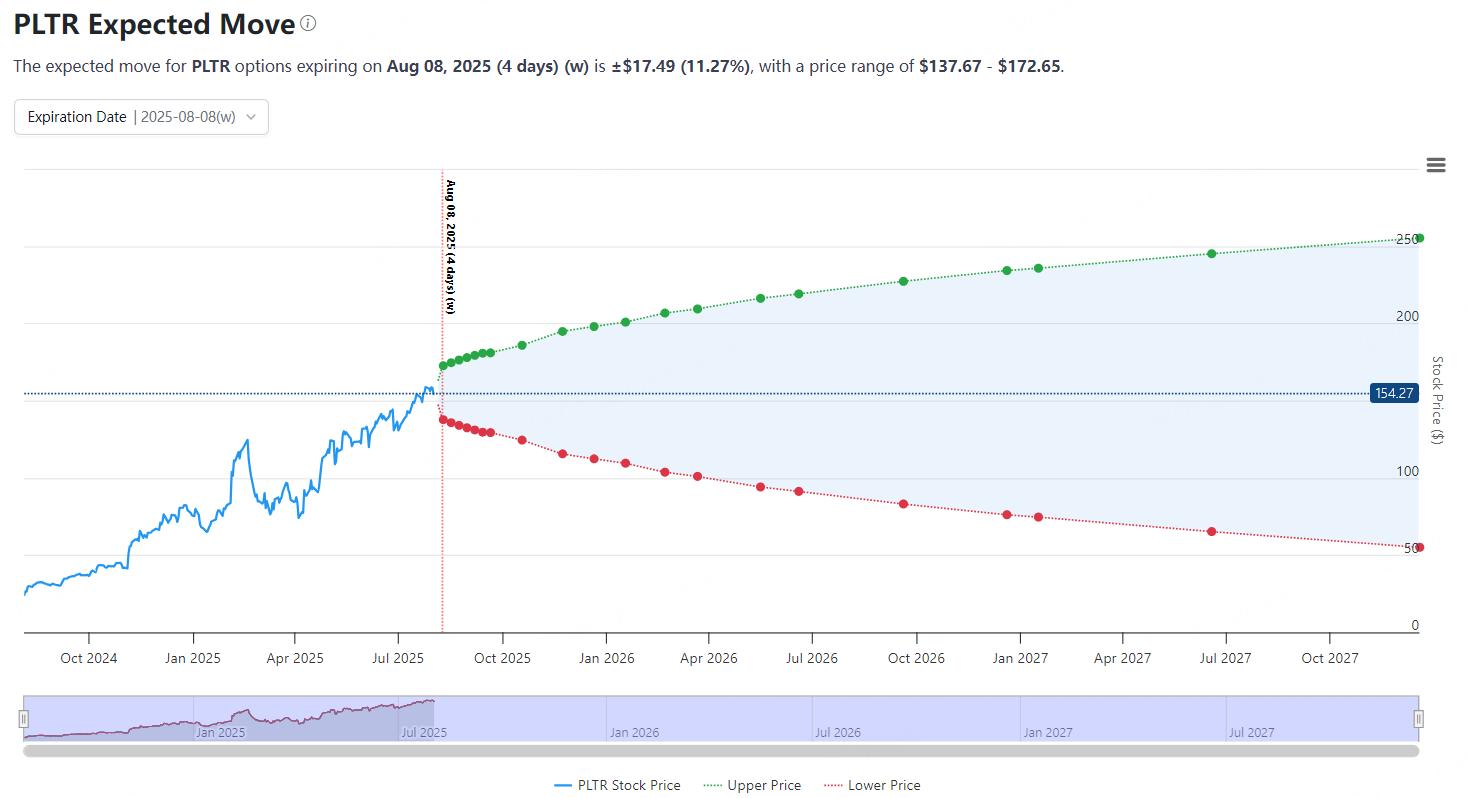Toggle Lower Price legend series
1469x798 pixels.
(x=872, y=785)
